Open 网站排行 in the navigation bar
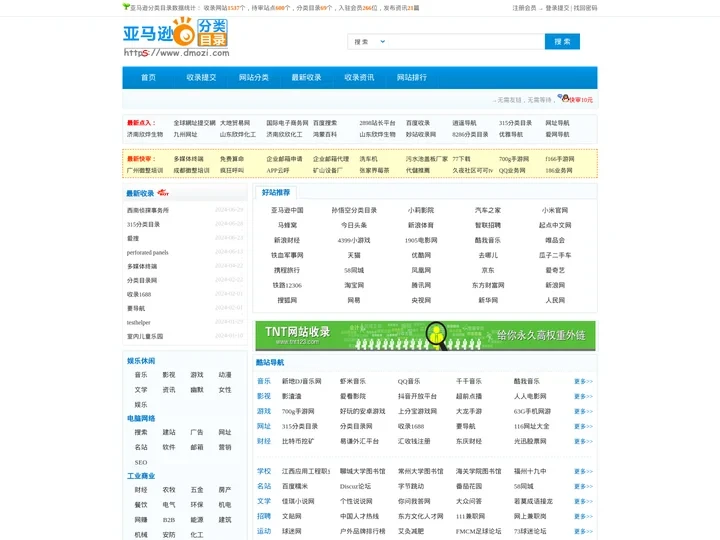Screen dimensions: 720x540 coord(412,78)
